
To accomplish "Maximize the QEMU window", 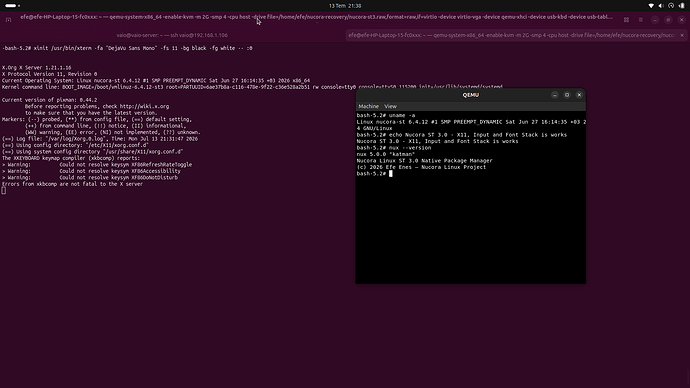I will pos(567,95).
